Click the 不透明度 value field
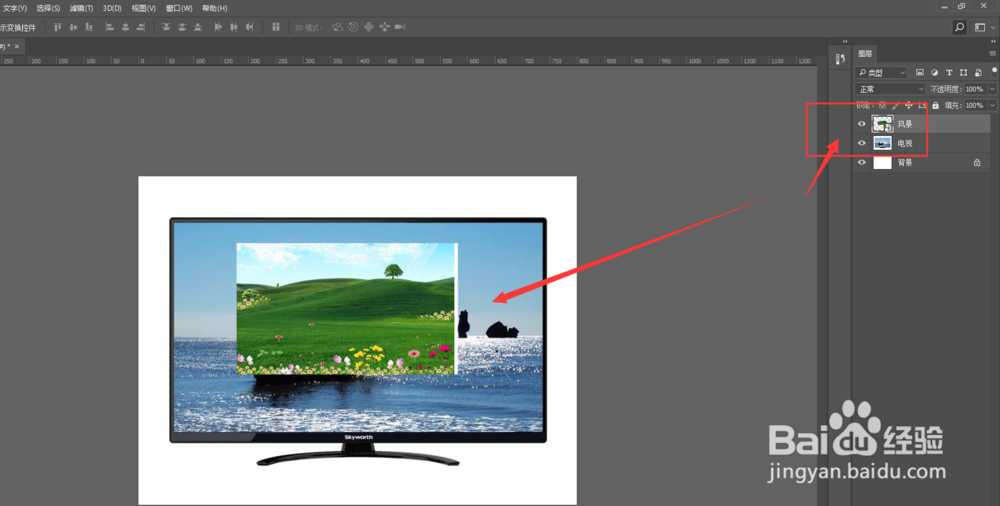 point(974,89)
